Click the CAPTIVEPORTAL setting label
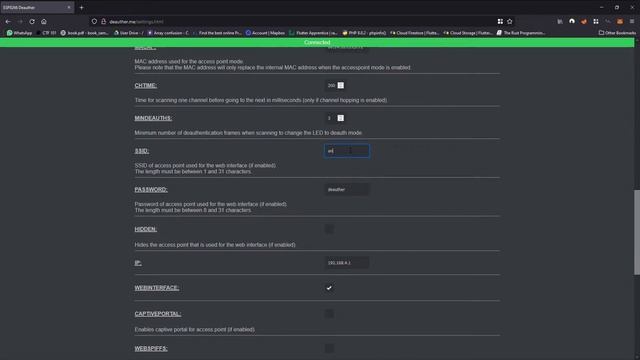Image resolution: width=640 pixels, height=360 pixels. 158,313
